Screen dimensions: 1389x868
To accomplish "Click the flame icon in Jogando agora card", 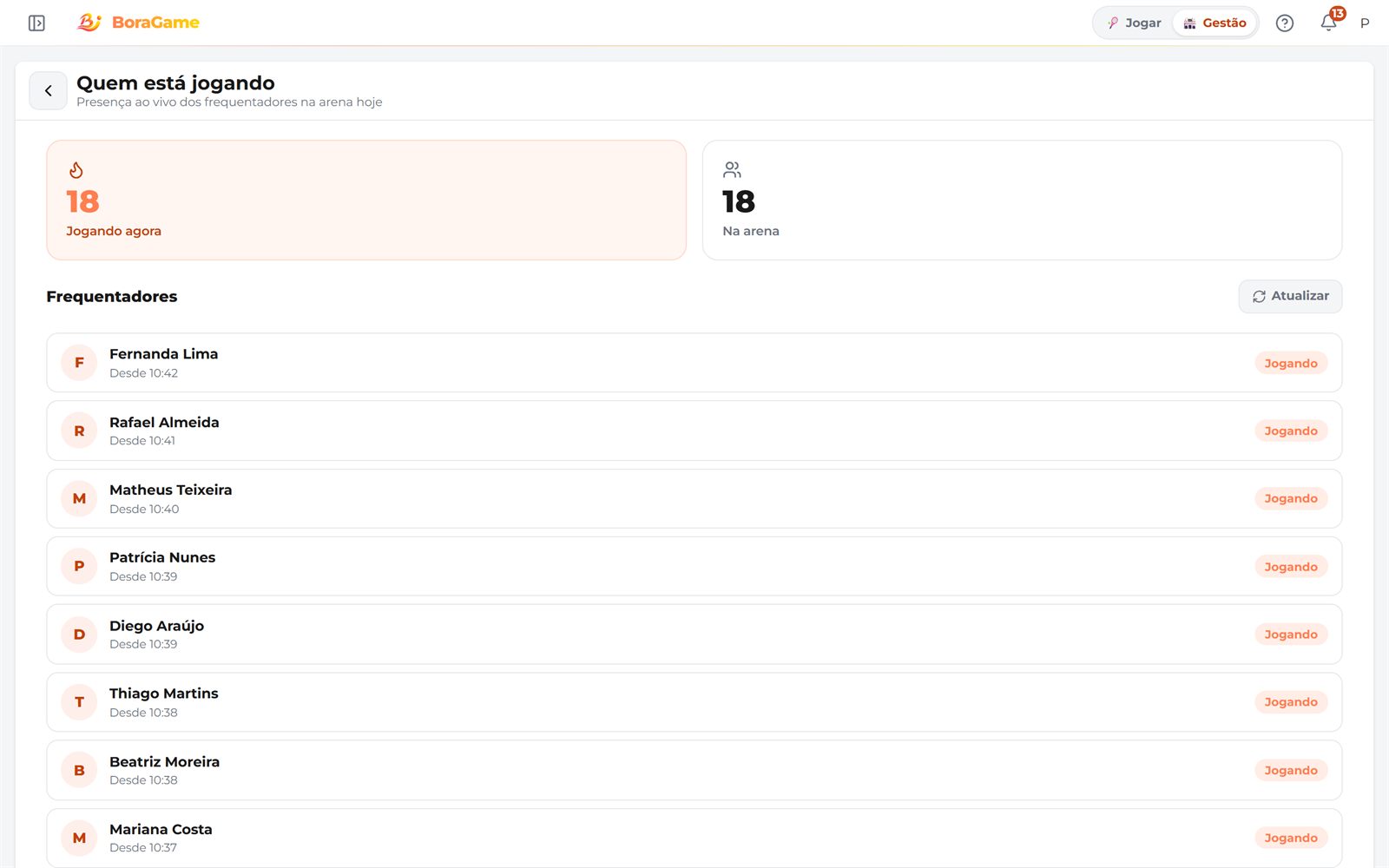I will coord(76,170).
